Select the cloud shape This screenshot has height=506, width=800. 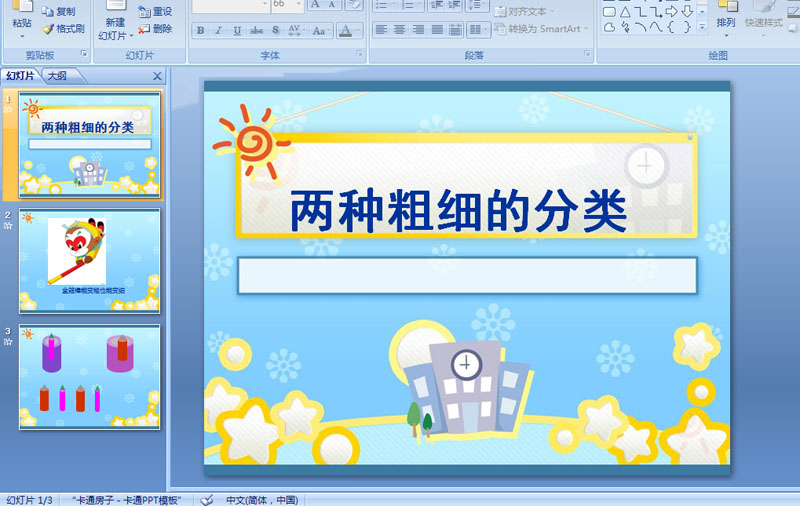point(609,27)
